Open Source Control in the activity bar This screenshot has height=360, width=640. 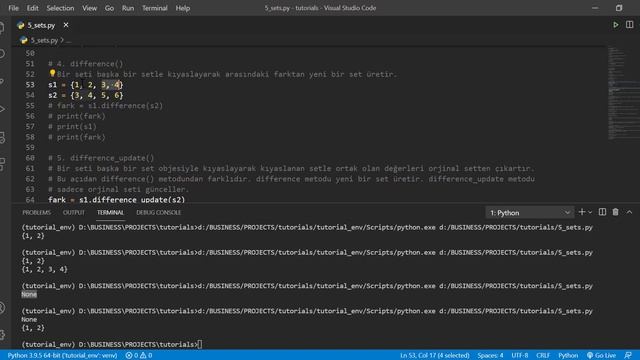pyautogui.click(x=2, y=82)
